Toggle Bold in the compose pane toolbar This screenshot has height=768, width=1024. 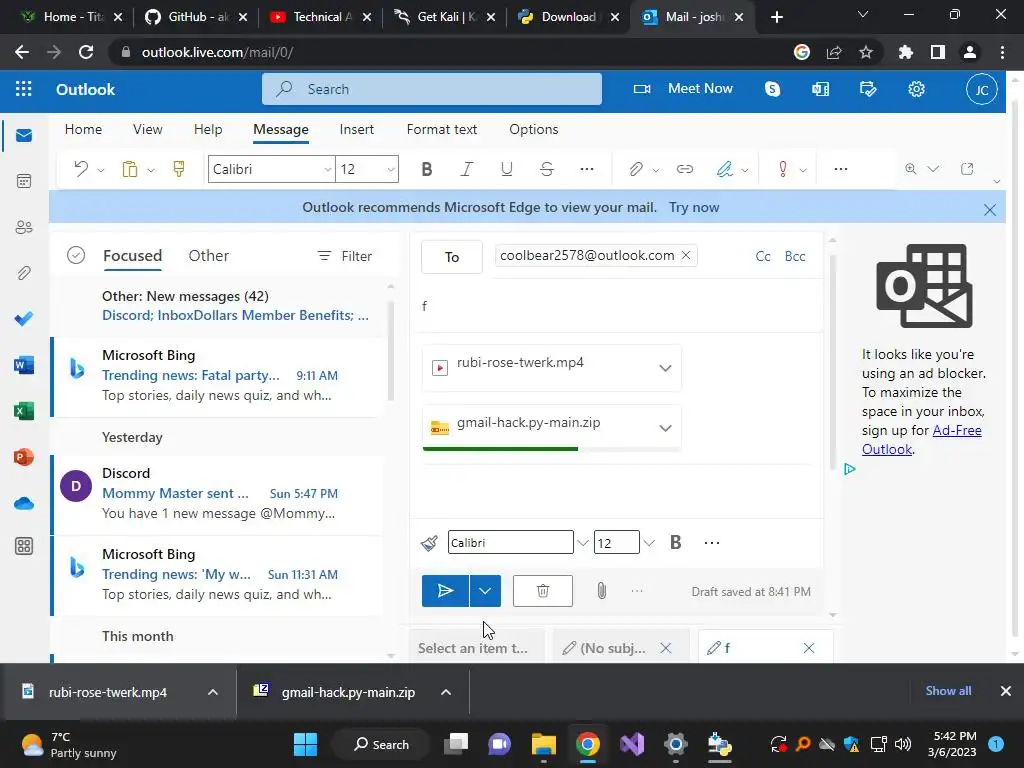675,543
